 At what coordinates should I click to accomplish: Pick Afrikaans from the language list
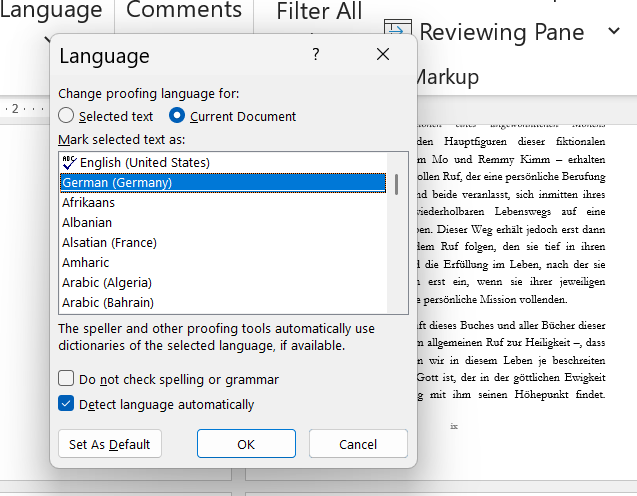tap(223, 202)
